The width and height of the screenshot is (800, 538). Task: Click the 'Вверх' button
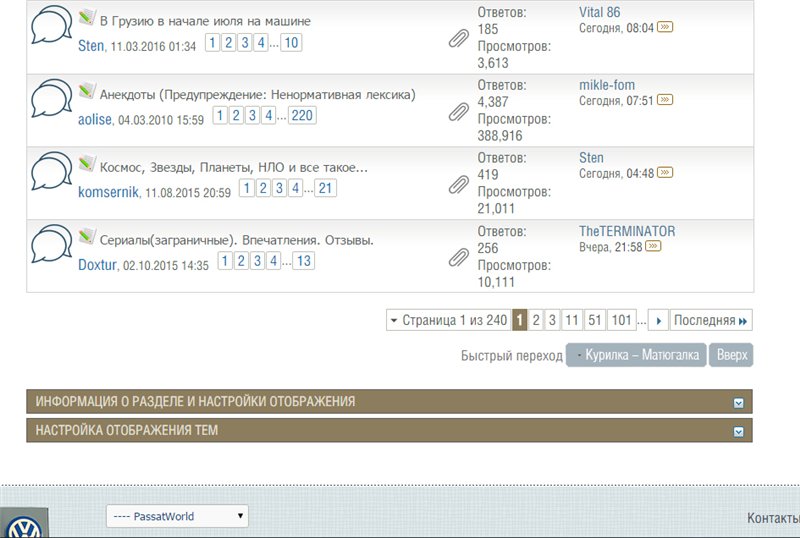pyautogui.click(x=731, y=355)
